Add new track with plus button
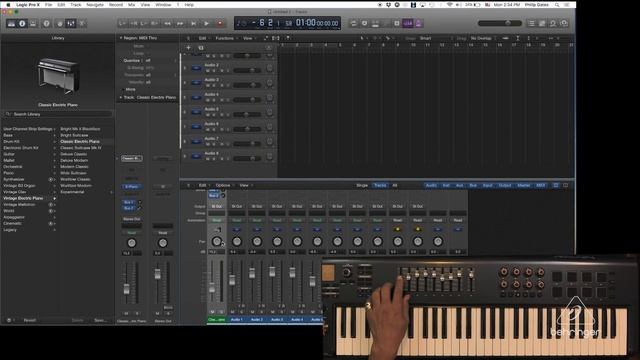Screen dimensions: 640x360 (189, 48)
